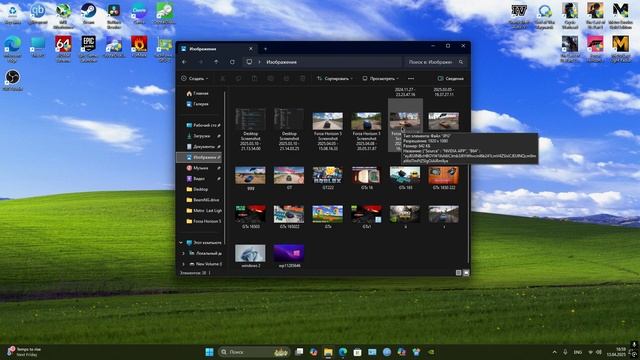This screenshot has height=360, width=640.
Task: Select Изображения in the sidebar
Action: tap(200, 157)
